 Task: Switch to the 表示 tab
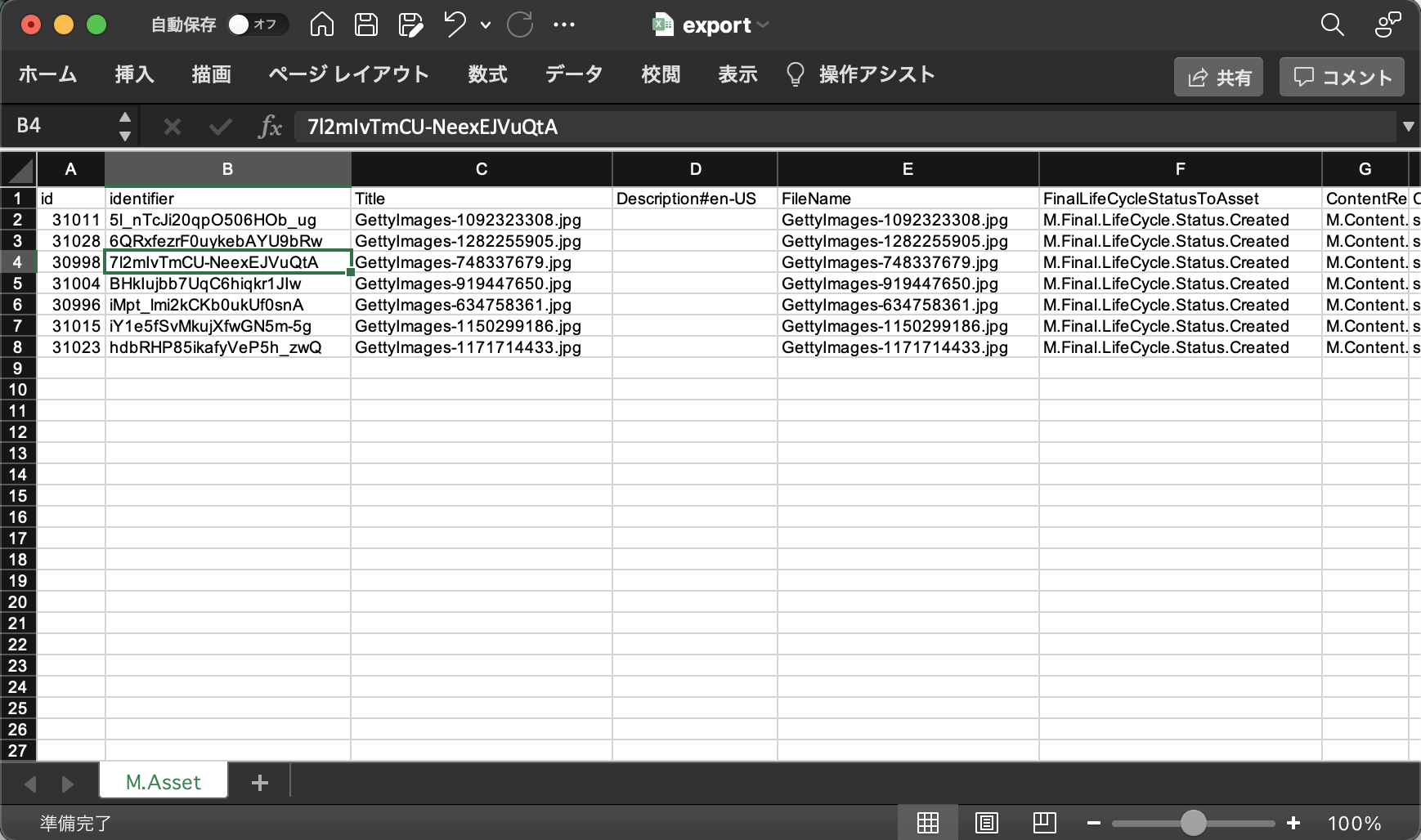click(737, 74)
